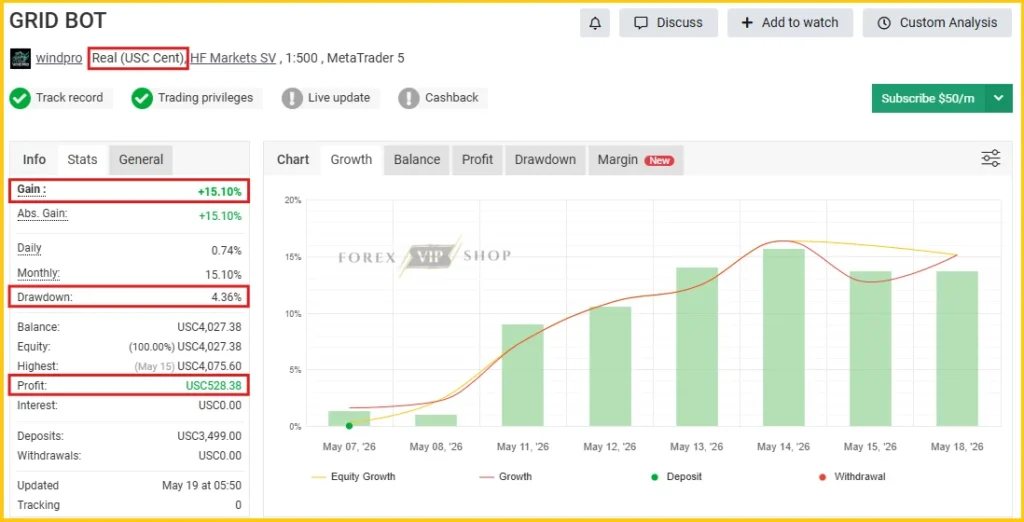
Task: Click Track record green check icon
Action: [20, 99]
